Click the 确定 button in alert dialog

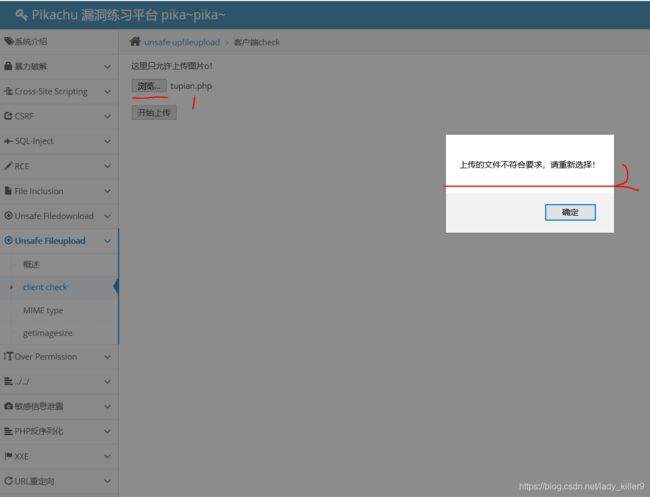tap(570, 212)
